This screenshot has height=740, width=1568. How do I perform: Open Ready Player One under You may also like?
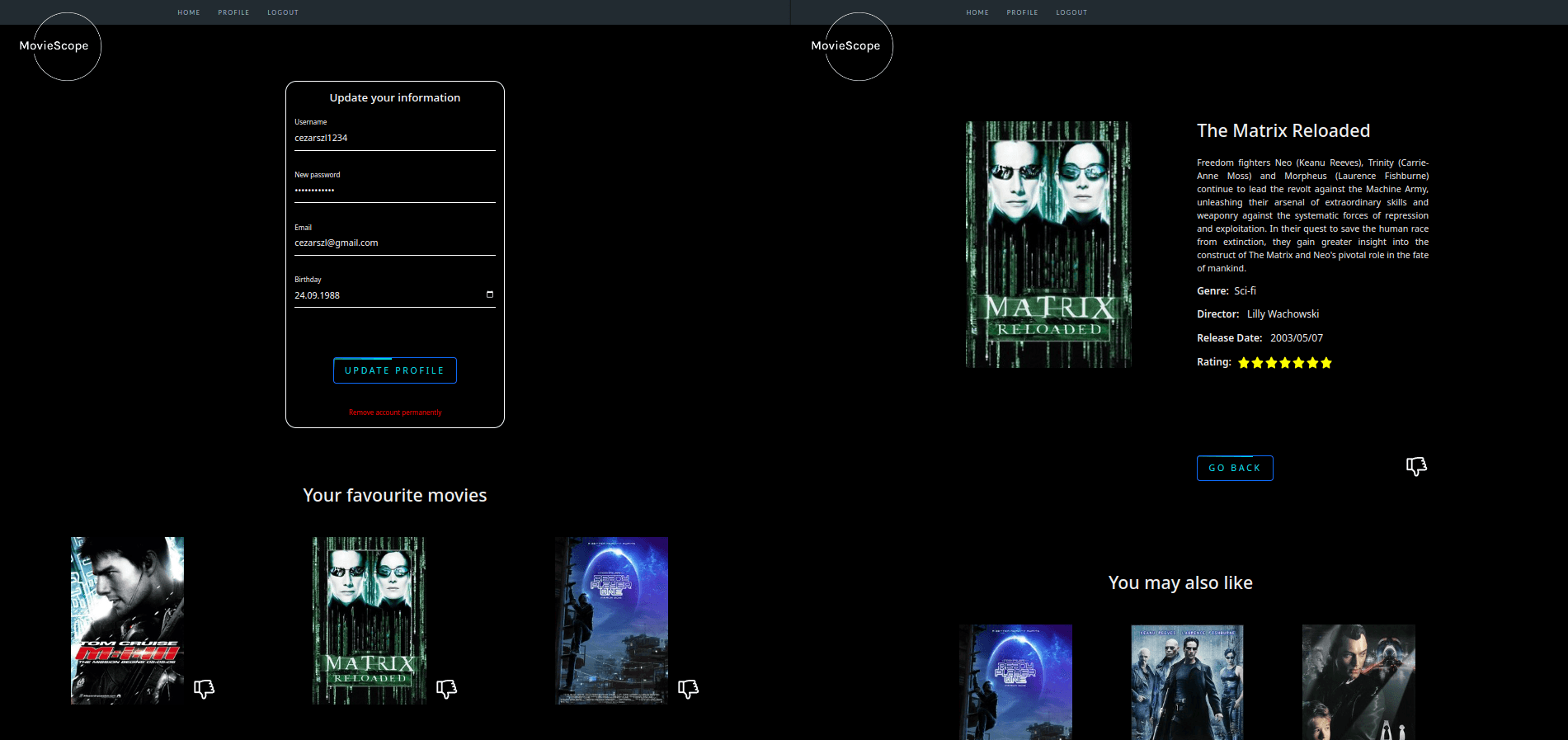click(1015, 682)
